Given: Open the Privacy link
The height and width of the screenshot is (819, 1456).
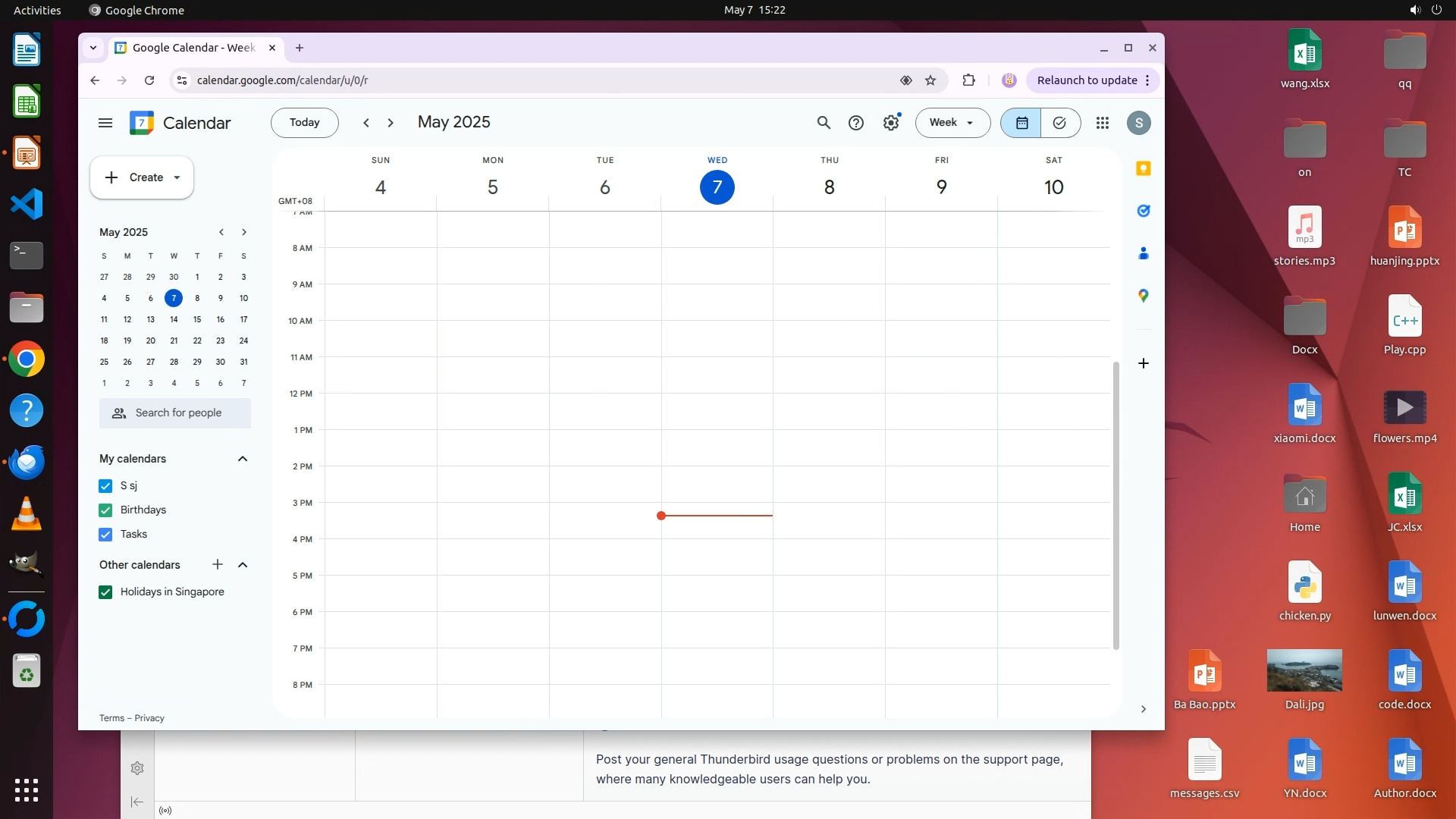Looking at the screenshot, I should coord(149,718).
